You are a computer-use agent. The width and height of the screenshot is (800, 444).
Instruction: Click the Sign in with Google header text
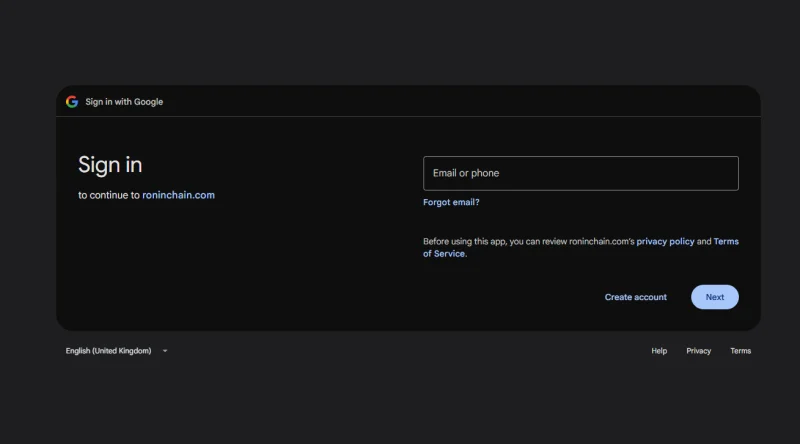(124, 102)
